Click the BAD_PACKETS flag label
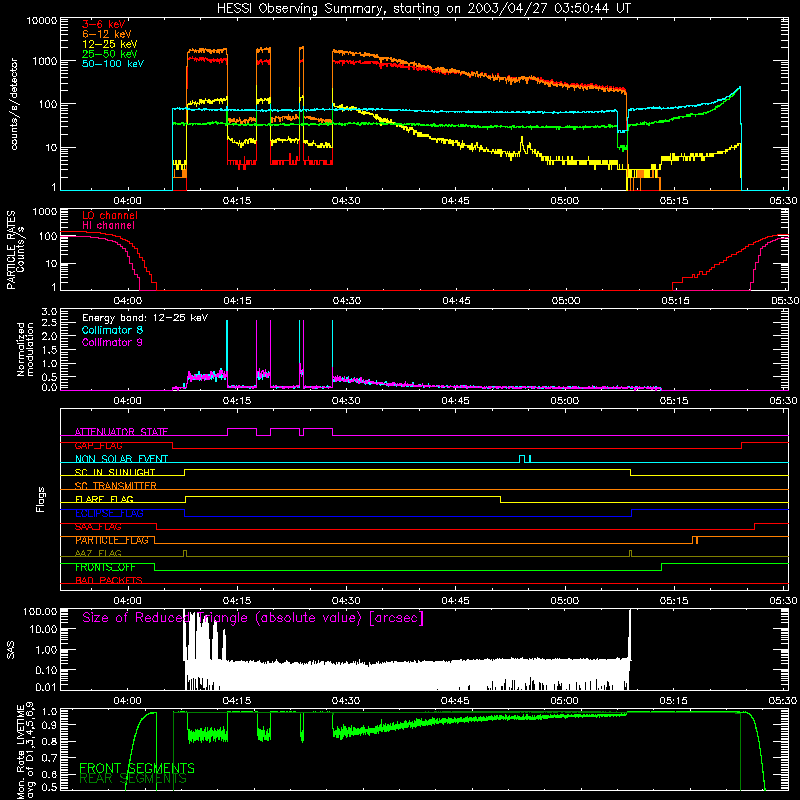Image resolution: width=800 pixels, height=800 pixels. coord(109,580)
